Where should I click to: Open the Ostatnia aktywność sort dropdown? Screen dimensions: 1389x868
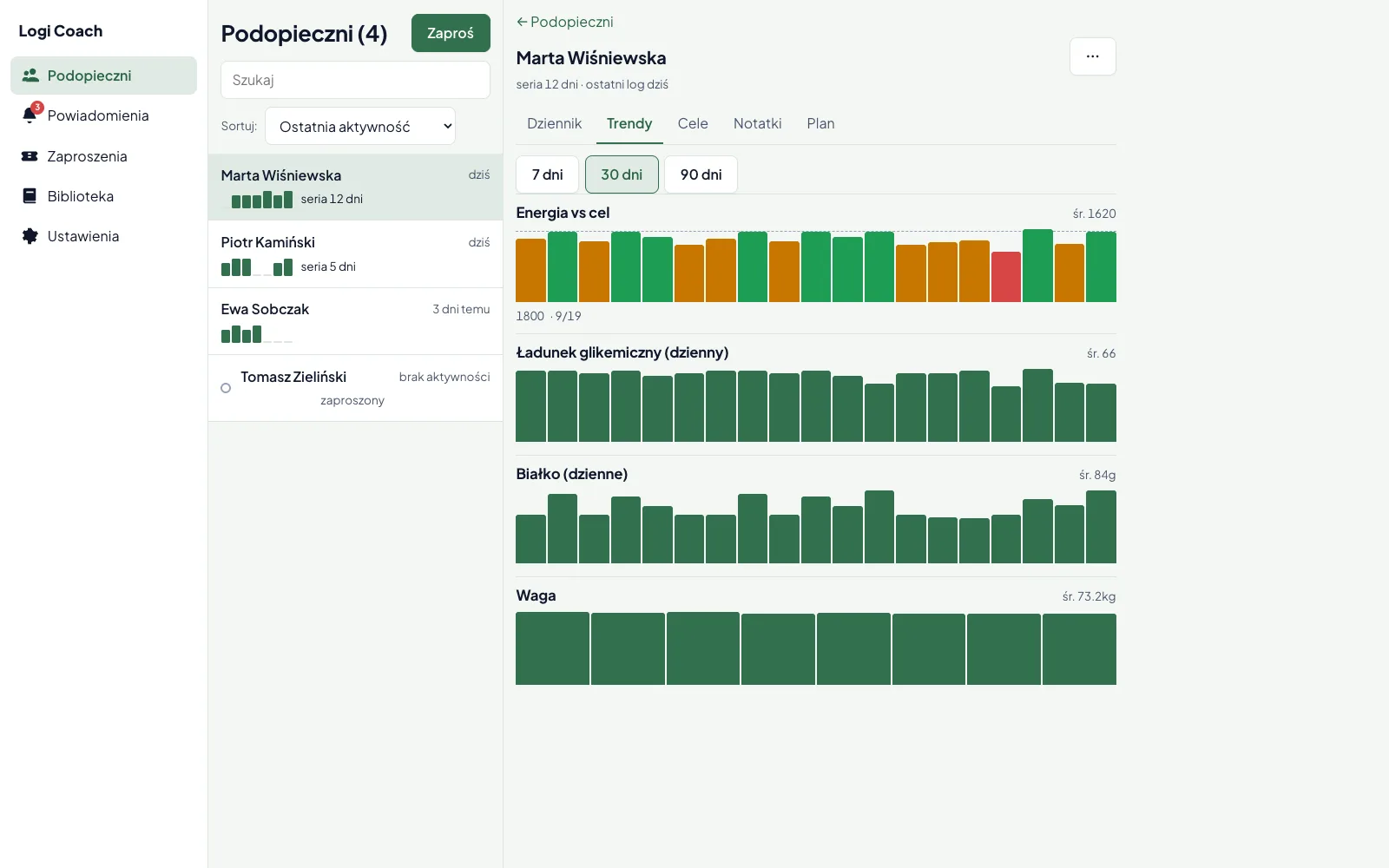(x=360, y=127)
